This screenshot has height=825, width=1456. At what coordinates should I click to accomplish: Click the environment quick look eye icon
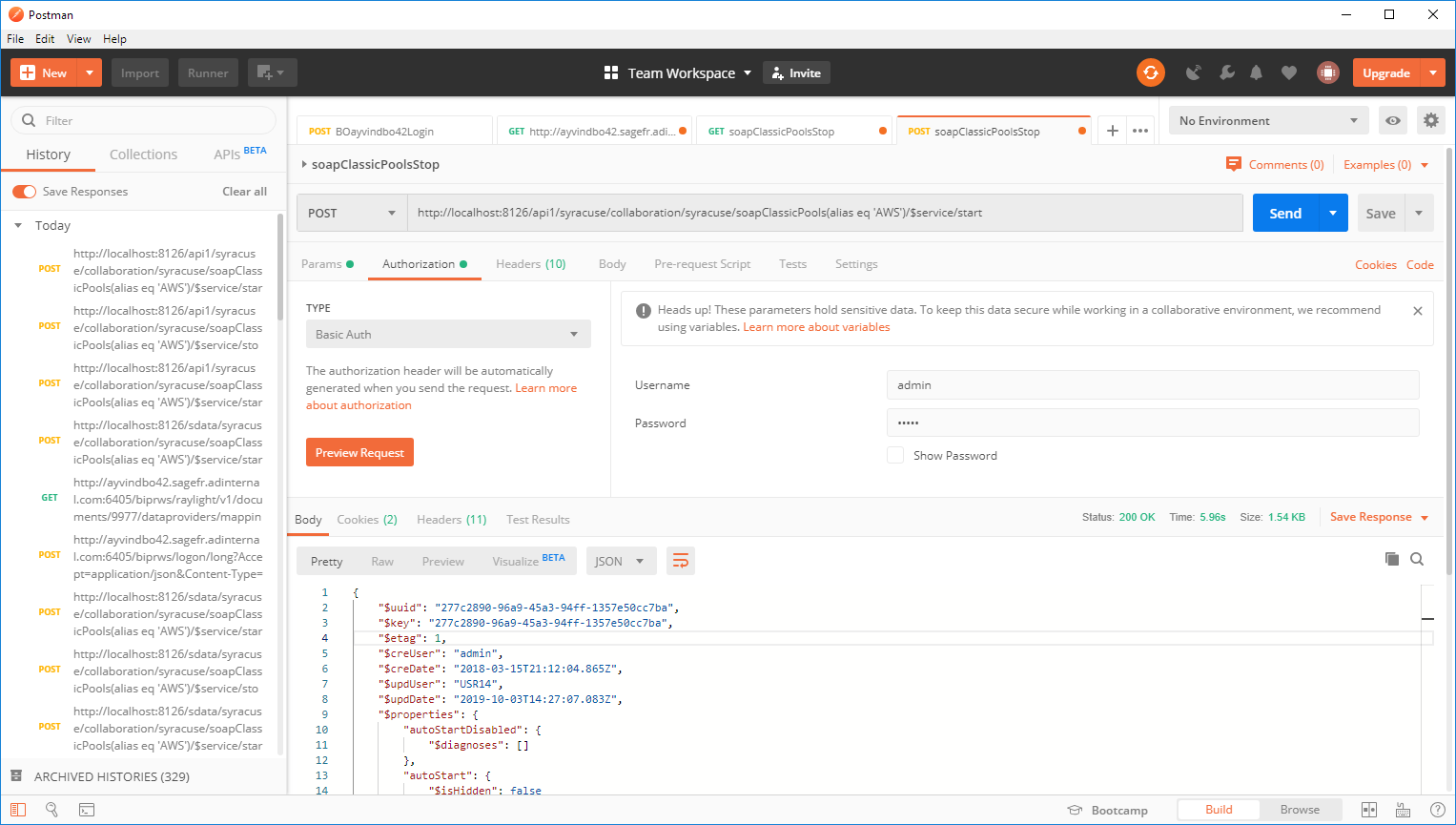click(1393, 121)
